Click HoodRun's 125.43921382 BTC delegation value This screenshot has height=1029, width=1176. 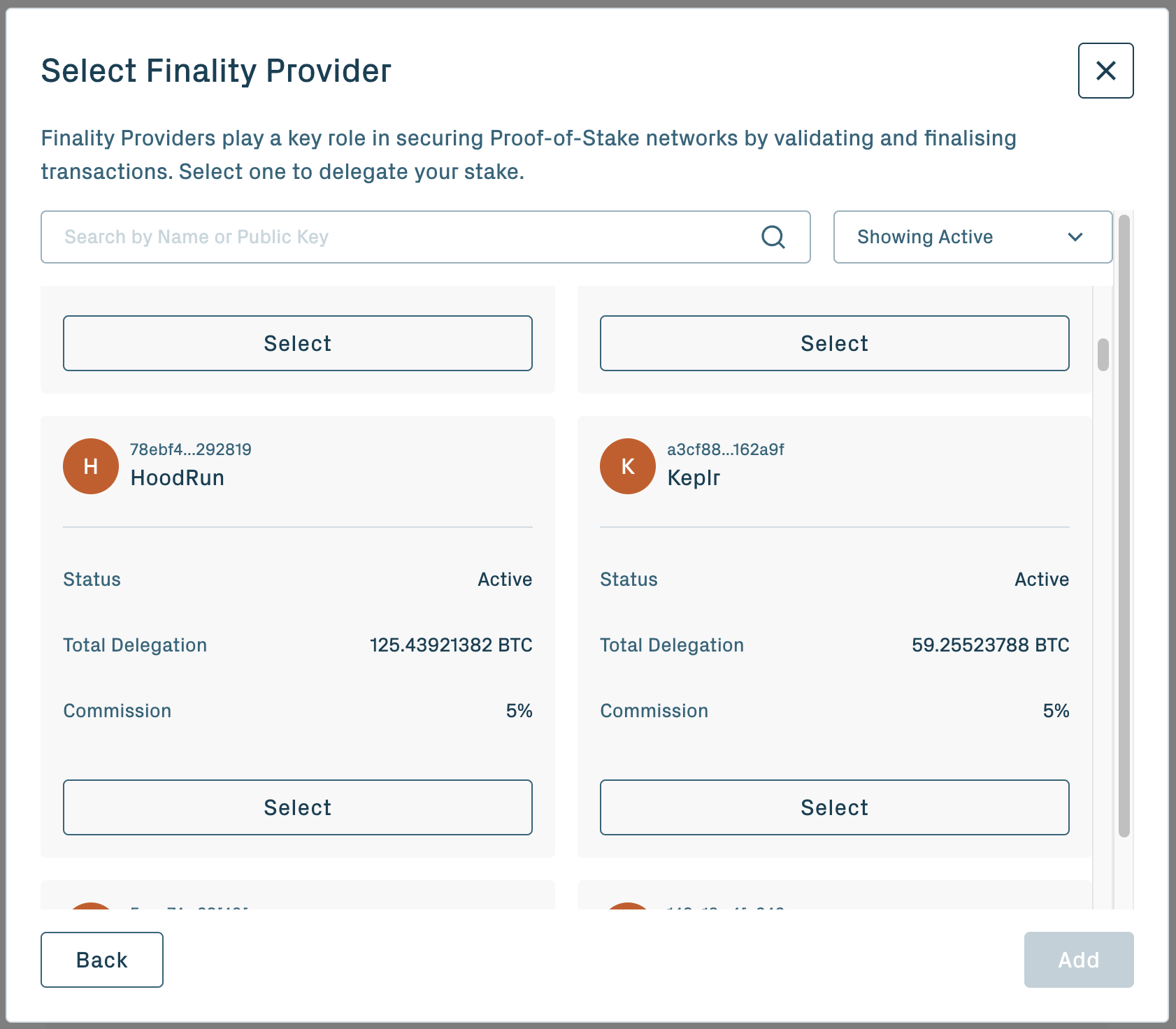[451, 645]
